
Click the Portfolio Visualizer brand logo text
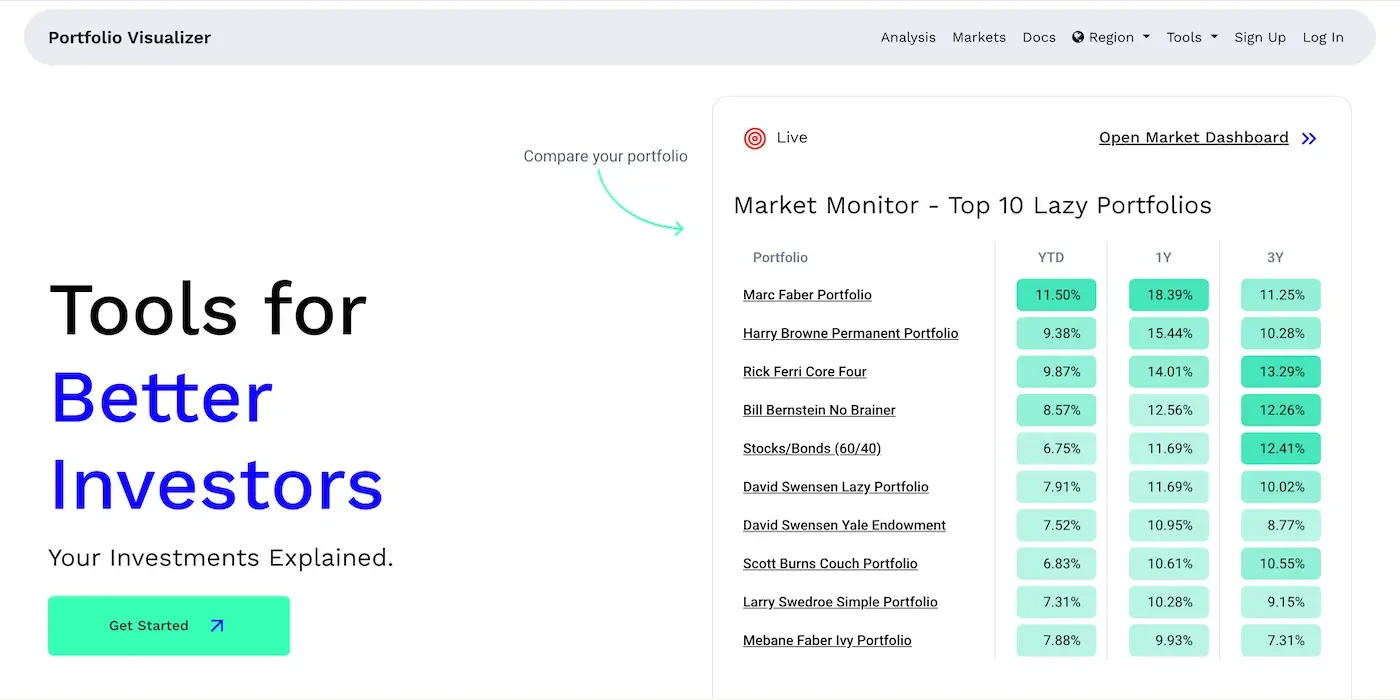tap(130, 38)
